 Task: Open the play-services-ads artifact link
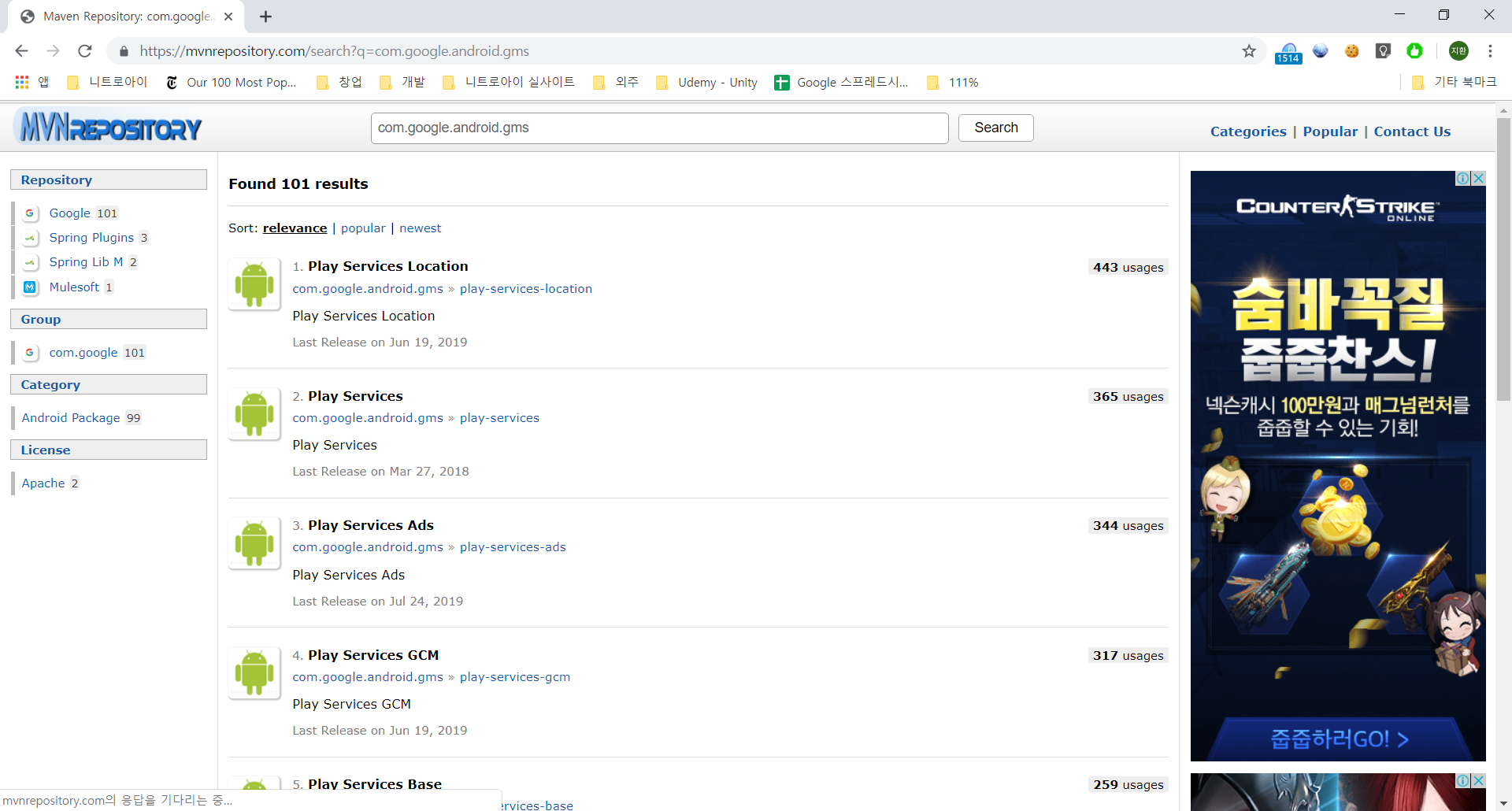click(x=513, y=547)
